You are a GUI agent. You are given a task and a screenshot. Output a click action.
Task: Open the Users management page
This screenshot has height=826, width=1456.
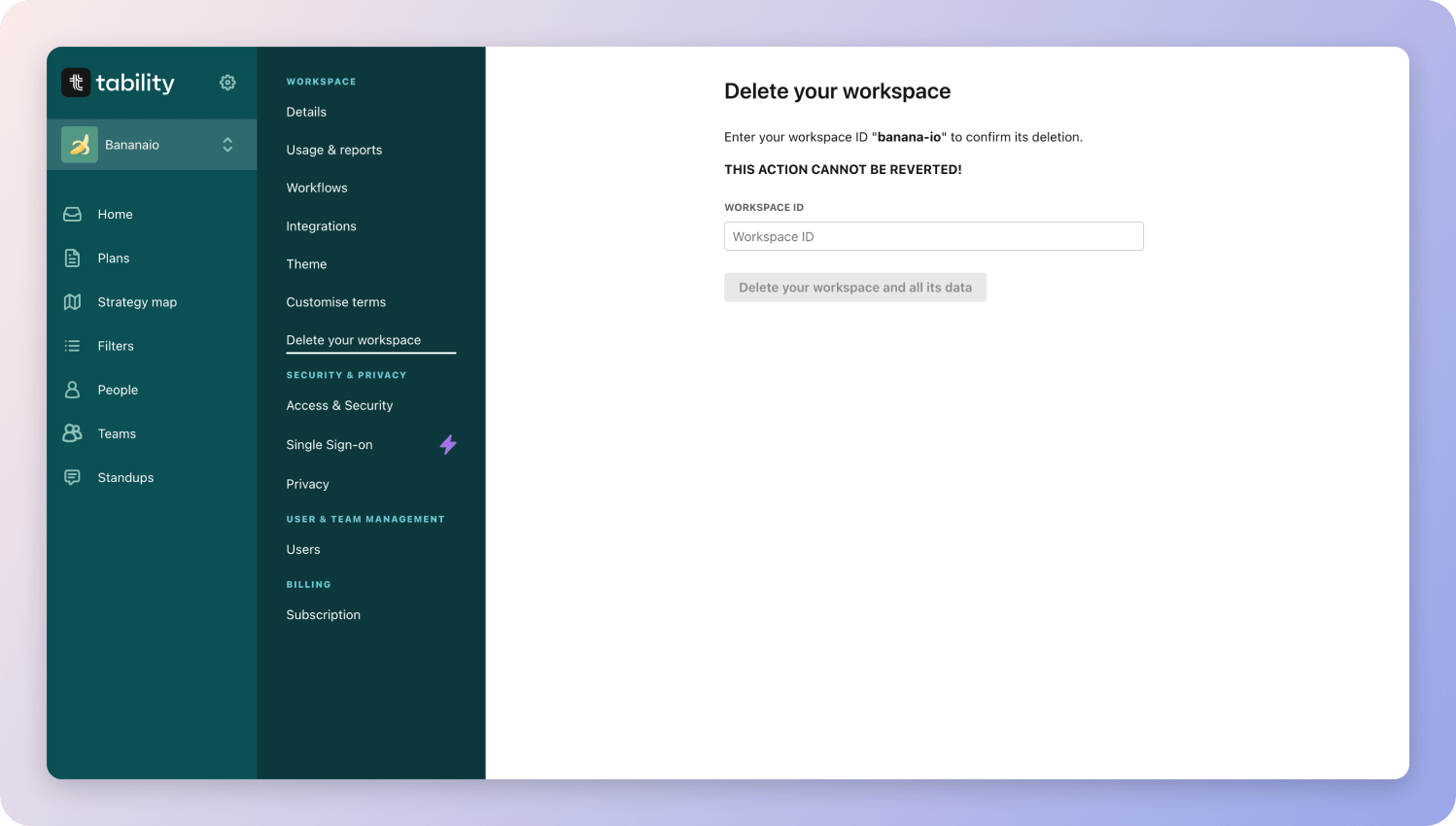coord(302,550)
